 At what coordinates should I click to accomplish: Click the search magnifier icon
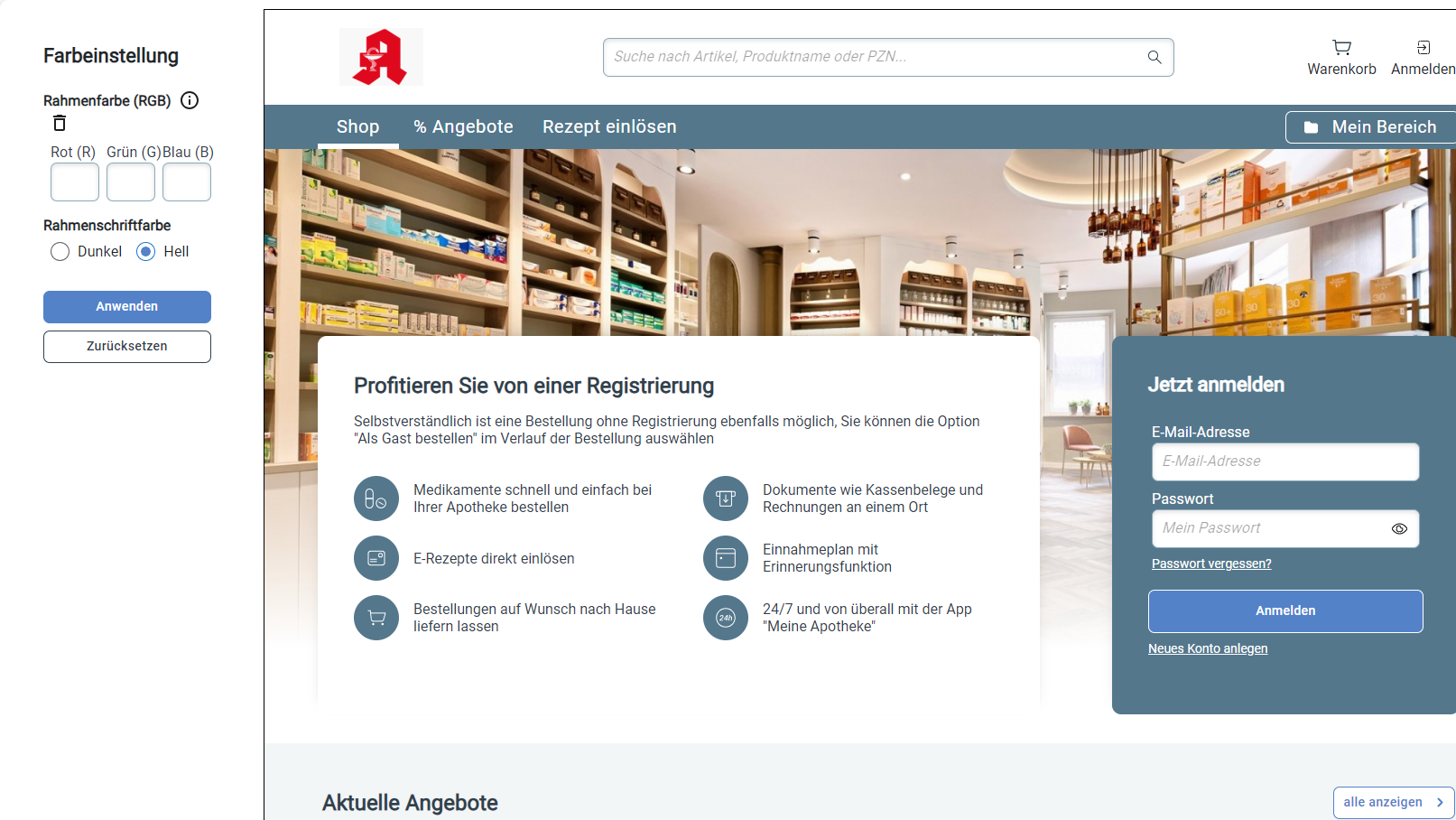click(x=1154, y=57)
